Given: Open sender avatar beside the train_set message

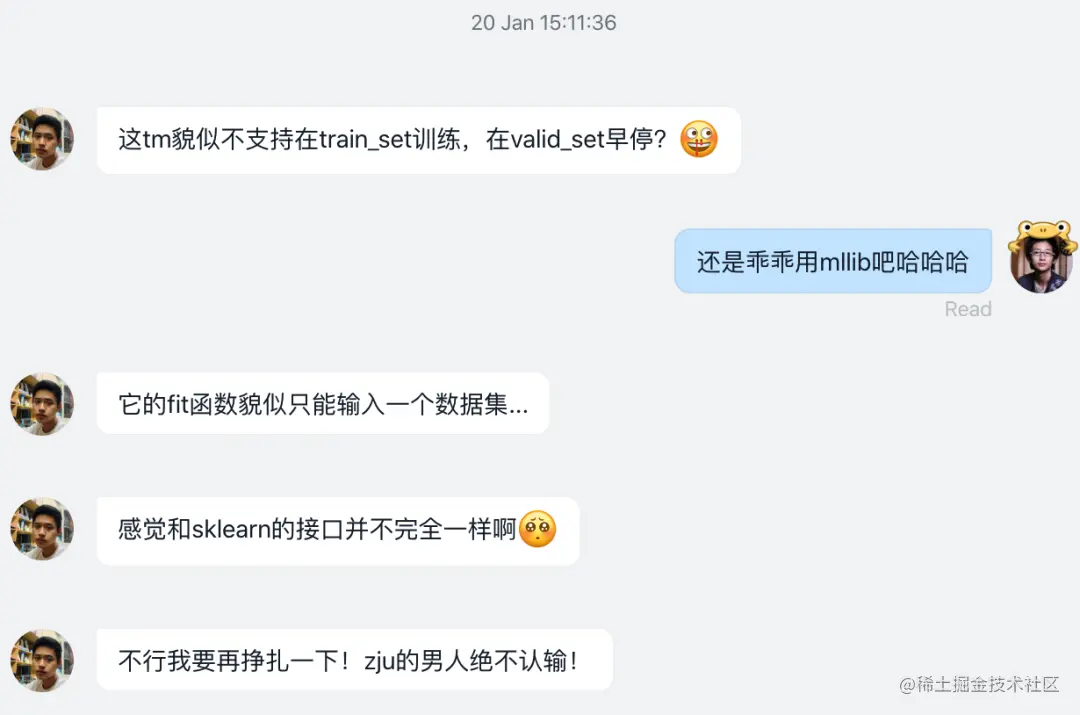Looking at the screenshot, I should [x=42, y=139].
